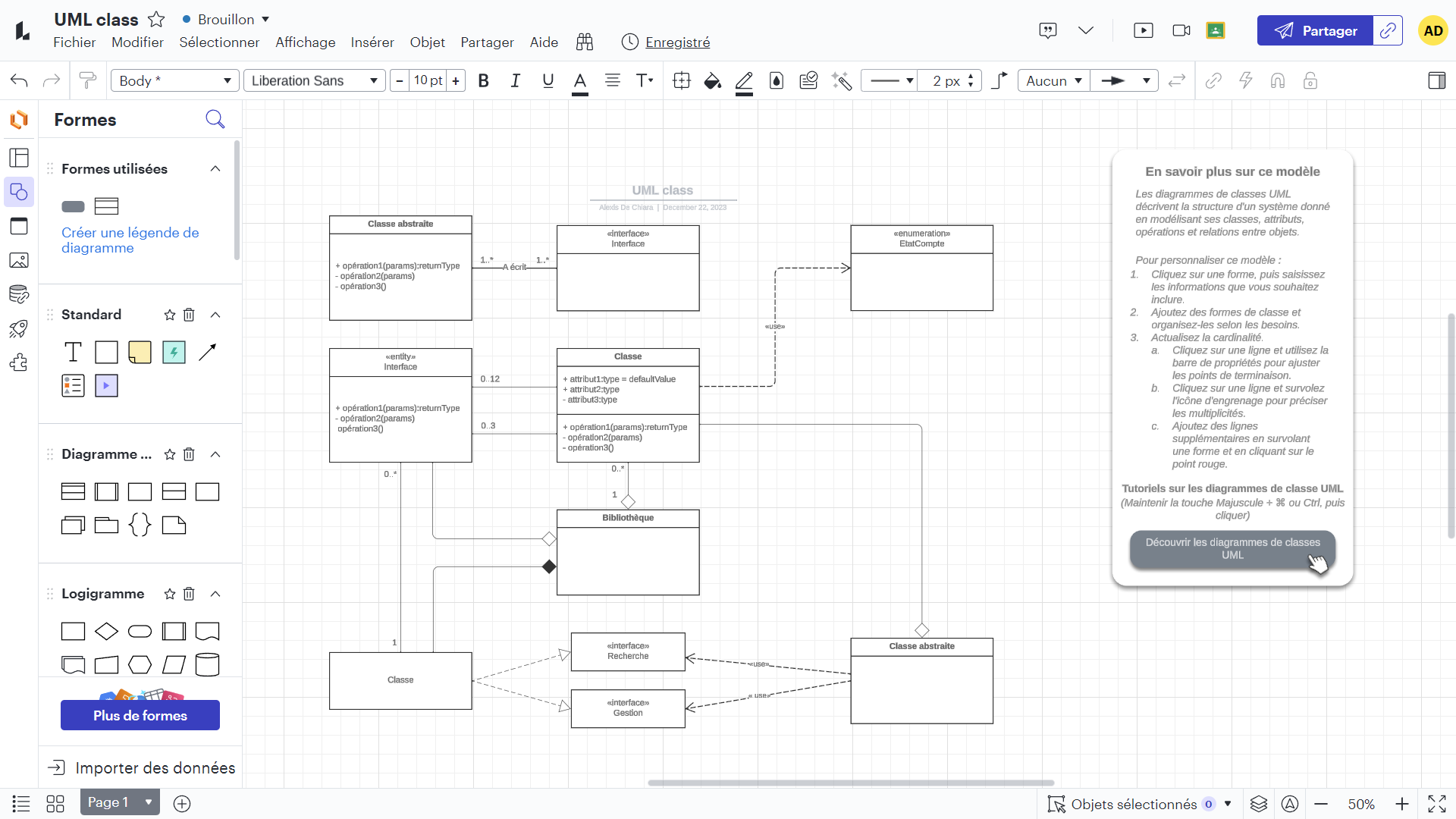Open the line color picker

click(x=744, y=82)
